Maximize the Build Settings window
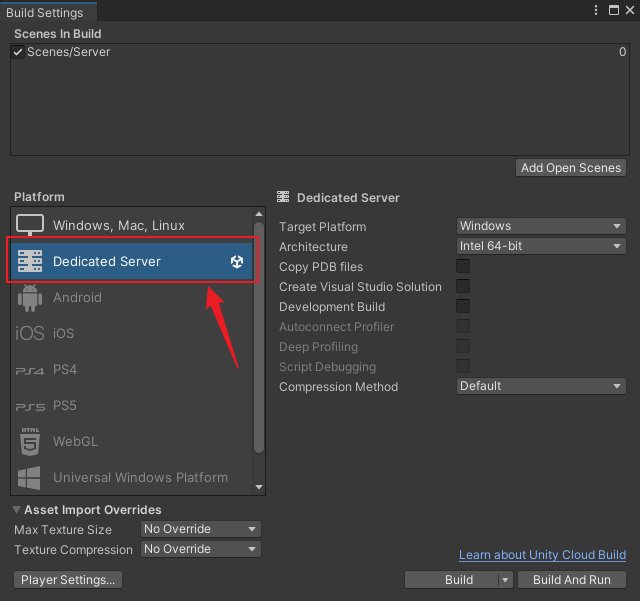The height and width of the screenshot is (601, 640). point(613,10)
